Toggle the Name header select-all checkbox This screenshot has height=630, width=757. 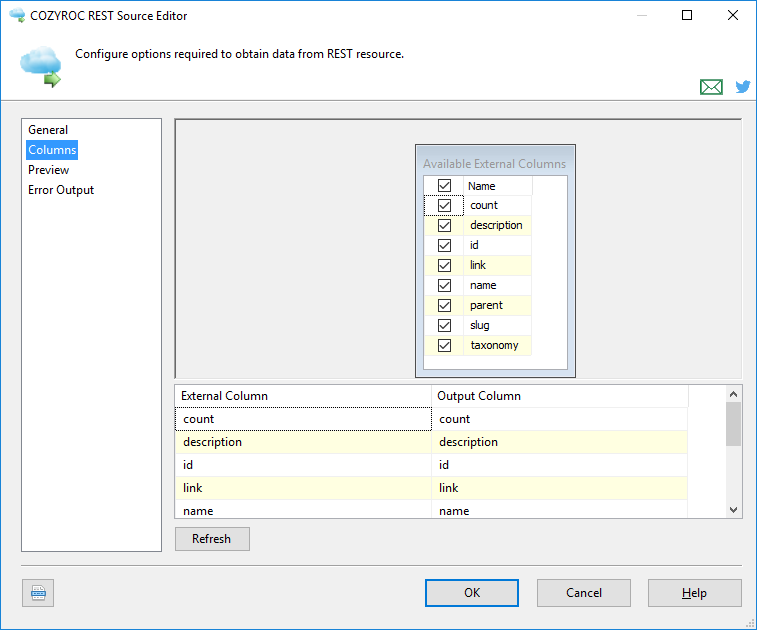(444, 185)
